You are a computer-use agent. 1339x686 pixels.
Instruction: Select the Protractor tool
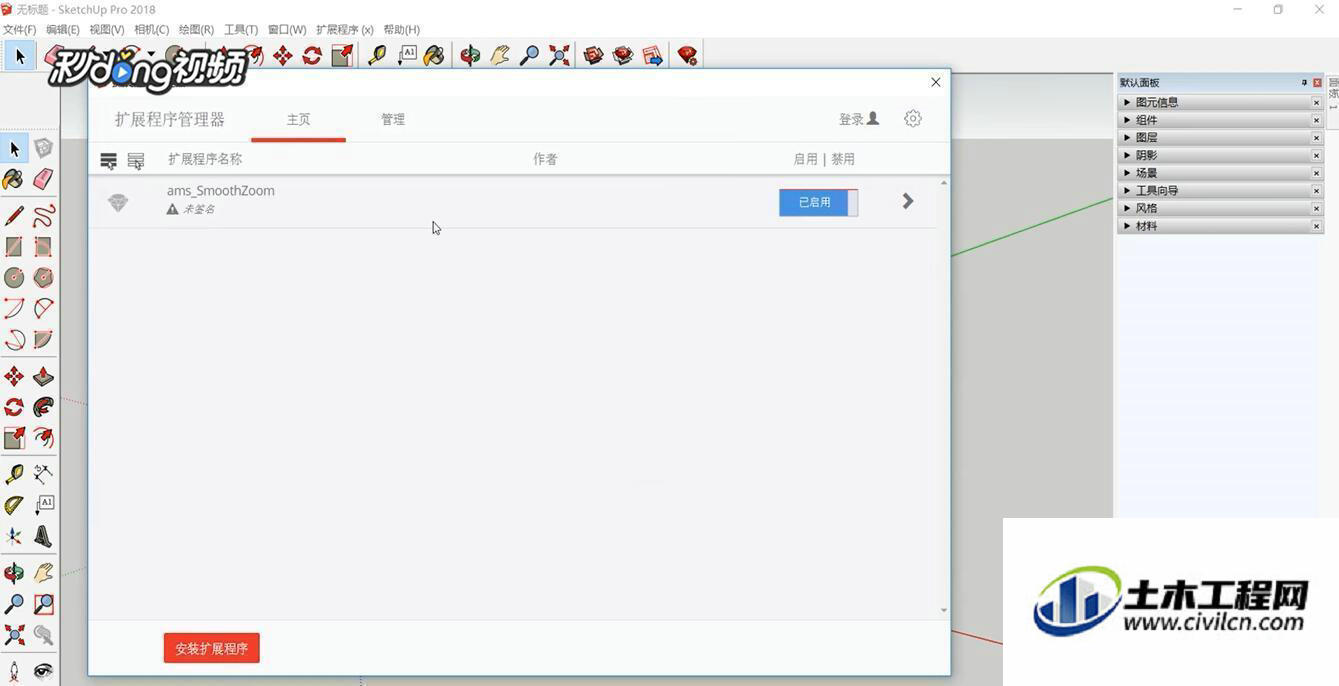pyautogui.click(x=14, y=505)
